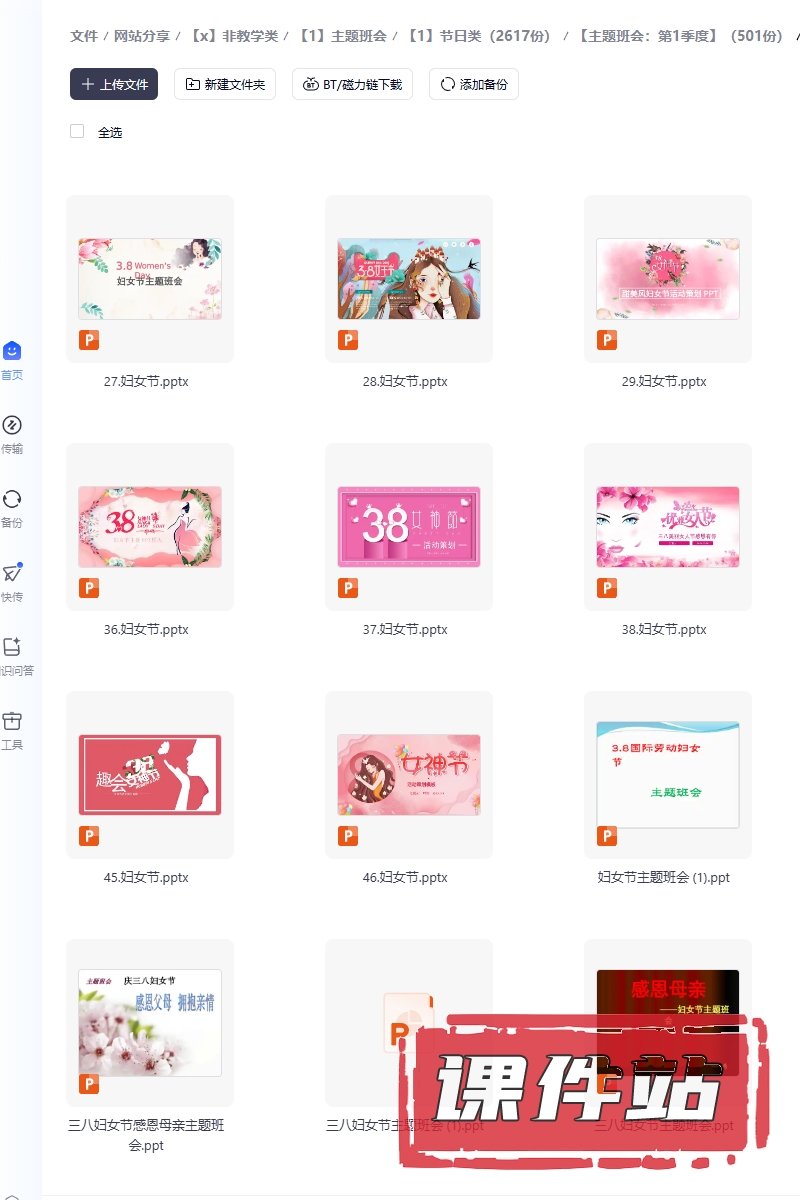The width and height of the screenshot is (800, 1200).
Task: Navigate to 网站分享 in the breadcrumb
Action: click(140, 36)
